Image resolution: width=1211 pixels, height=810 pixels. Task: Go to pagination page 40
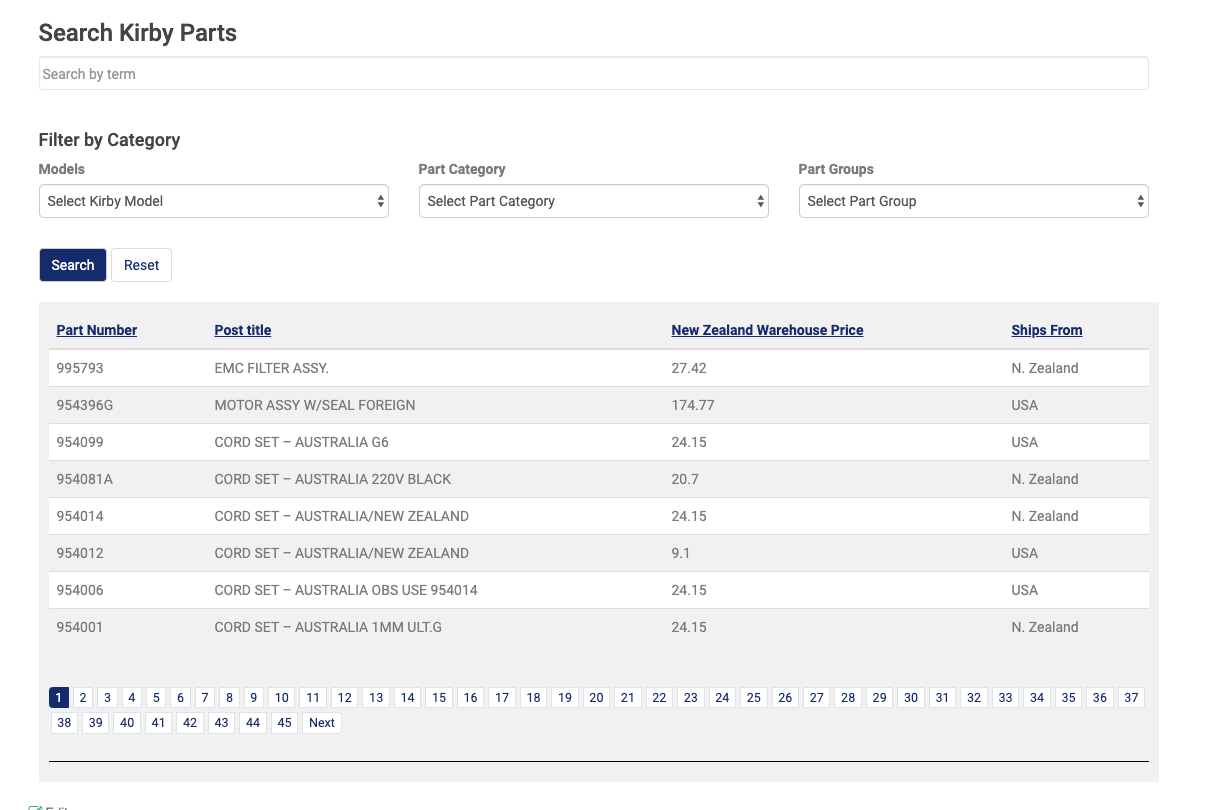click(x=127, y=722)
